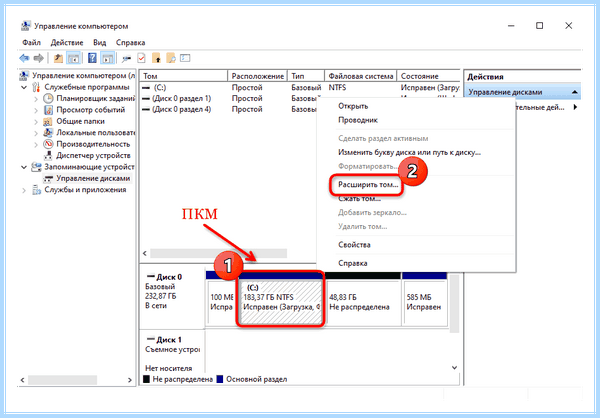600x418 pixels.
Task: Choose Открыть in context menu
Action: coord(416,106)
